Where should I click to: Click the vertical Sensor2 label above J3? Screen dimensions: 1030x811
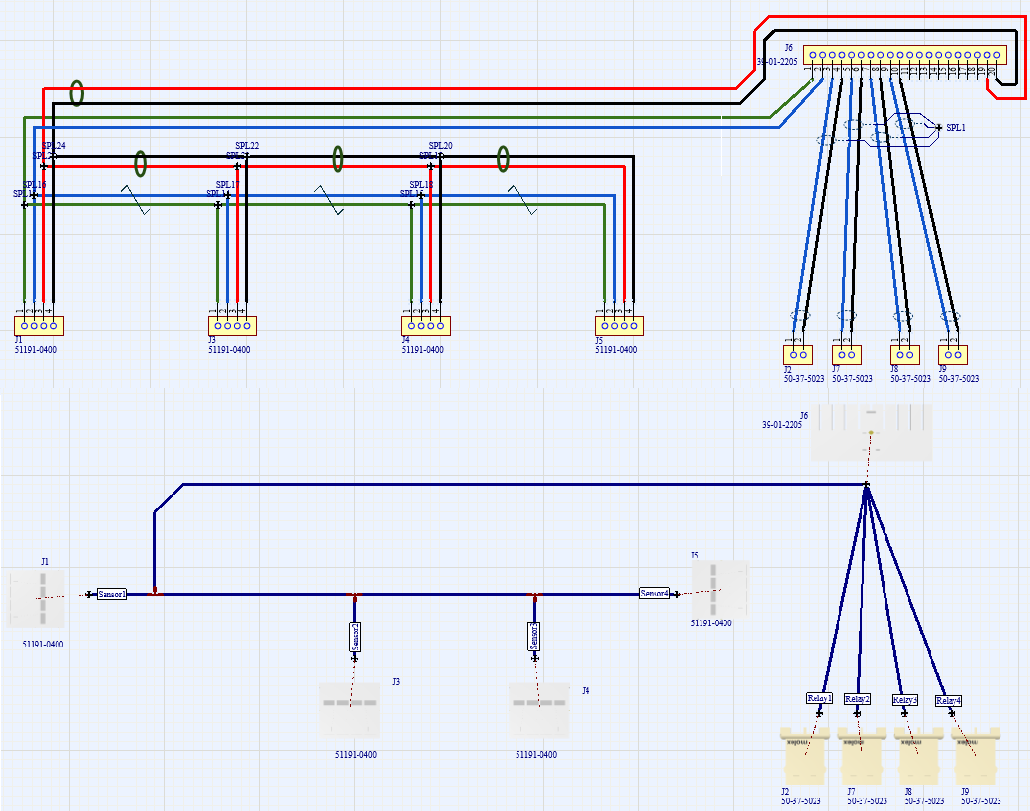pyautogui.click(x=355, y=636)
